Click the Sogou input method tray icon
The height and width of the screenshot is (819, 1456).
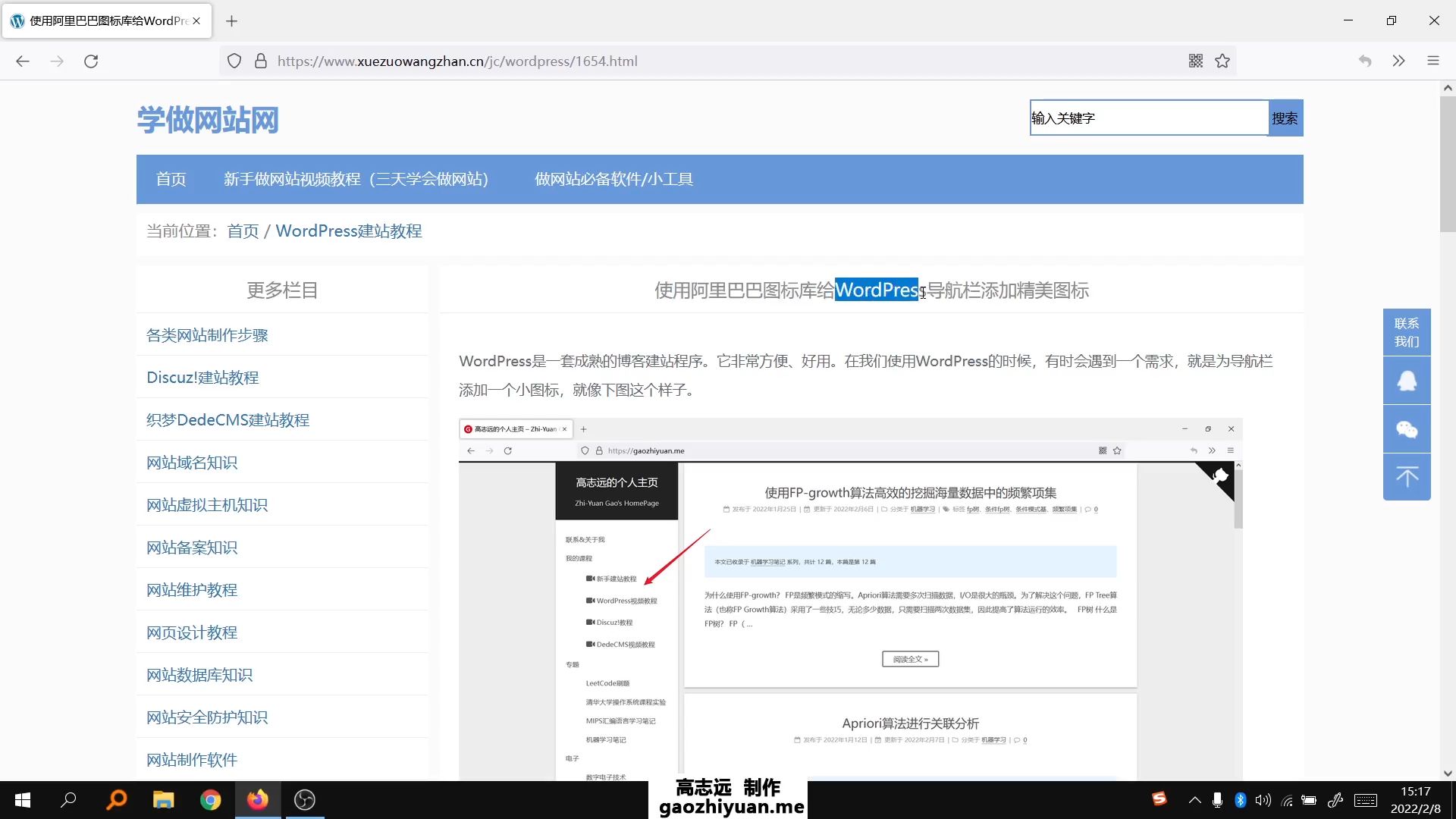[x=1159, y=799]
